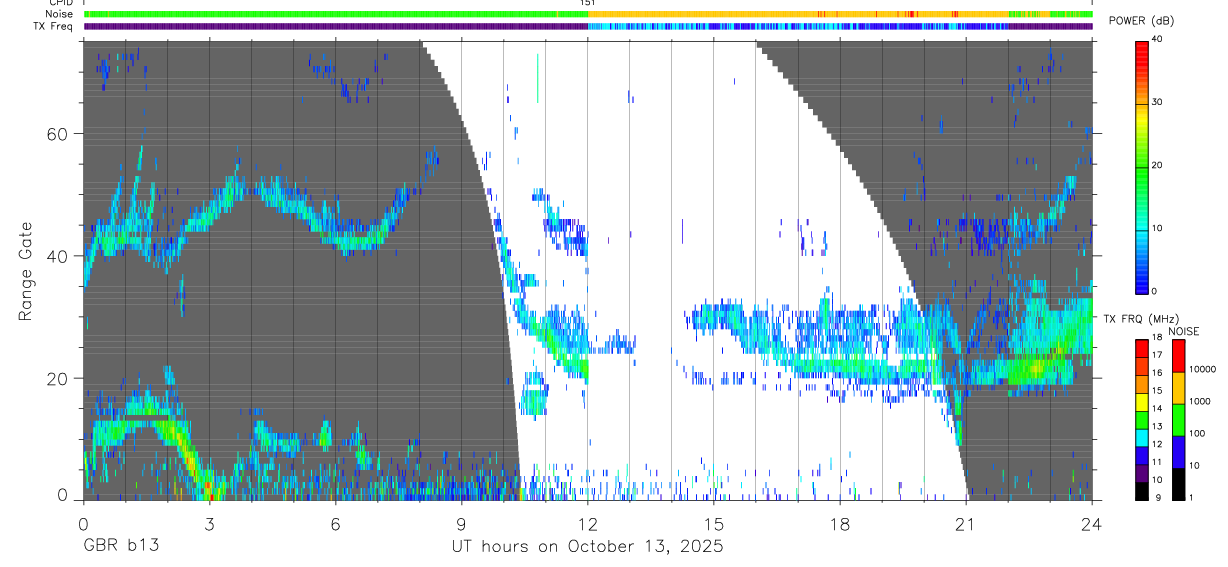Image resolution: width=1228 pixels, height=567 pixels.
Task: Click the POWER (dB) colorbar
Action: [1142, 166]
